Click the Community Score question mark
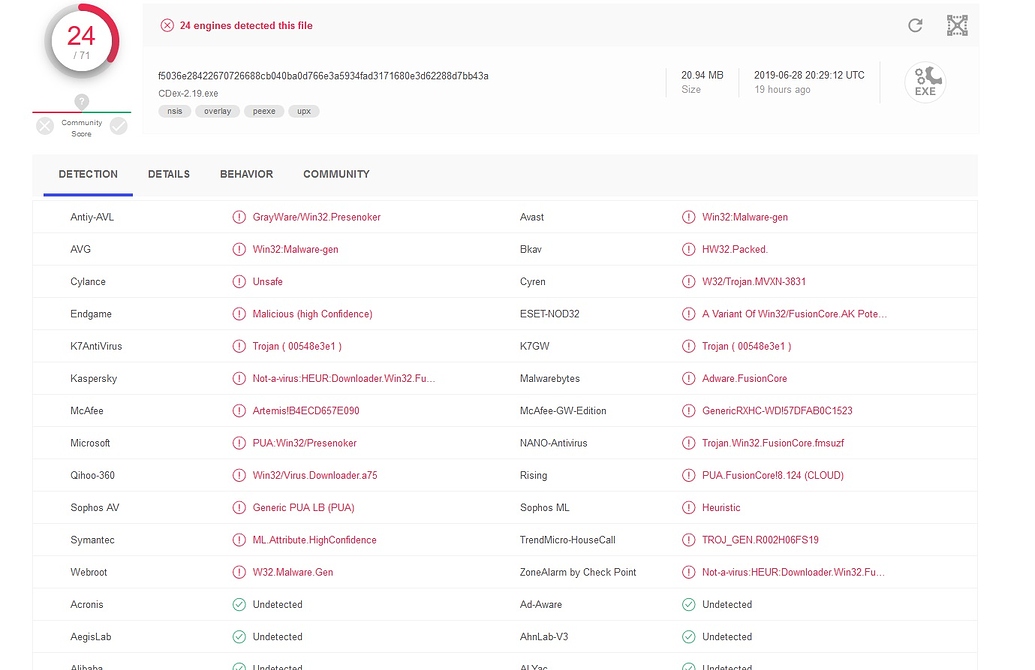1035x670 pixels. click(x=81, y=100)
